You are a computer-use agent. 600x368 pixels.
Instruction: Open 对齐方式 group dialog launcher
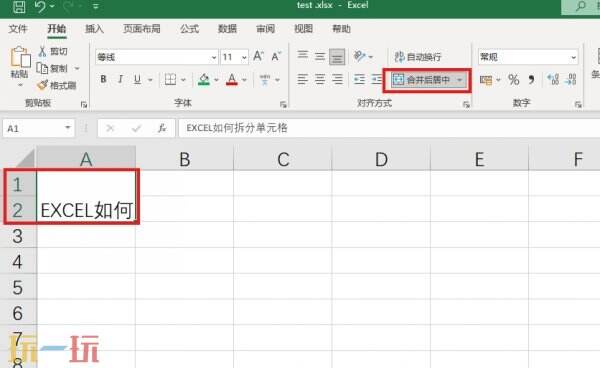[x=466, y=104]
